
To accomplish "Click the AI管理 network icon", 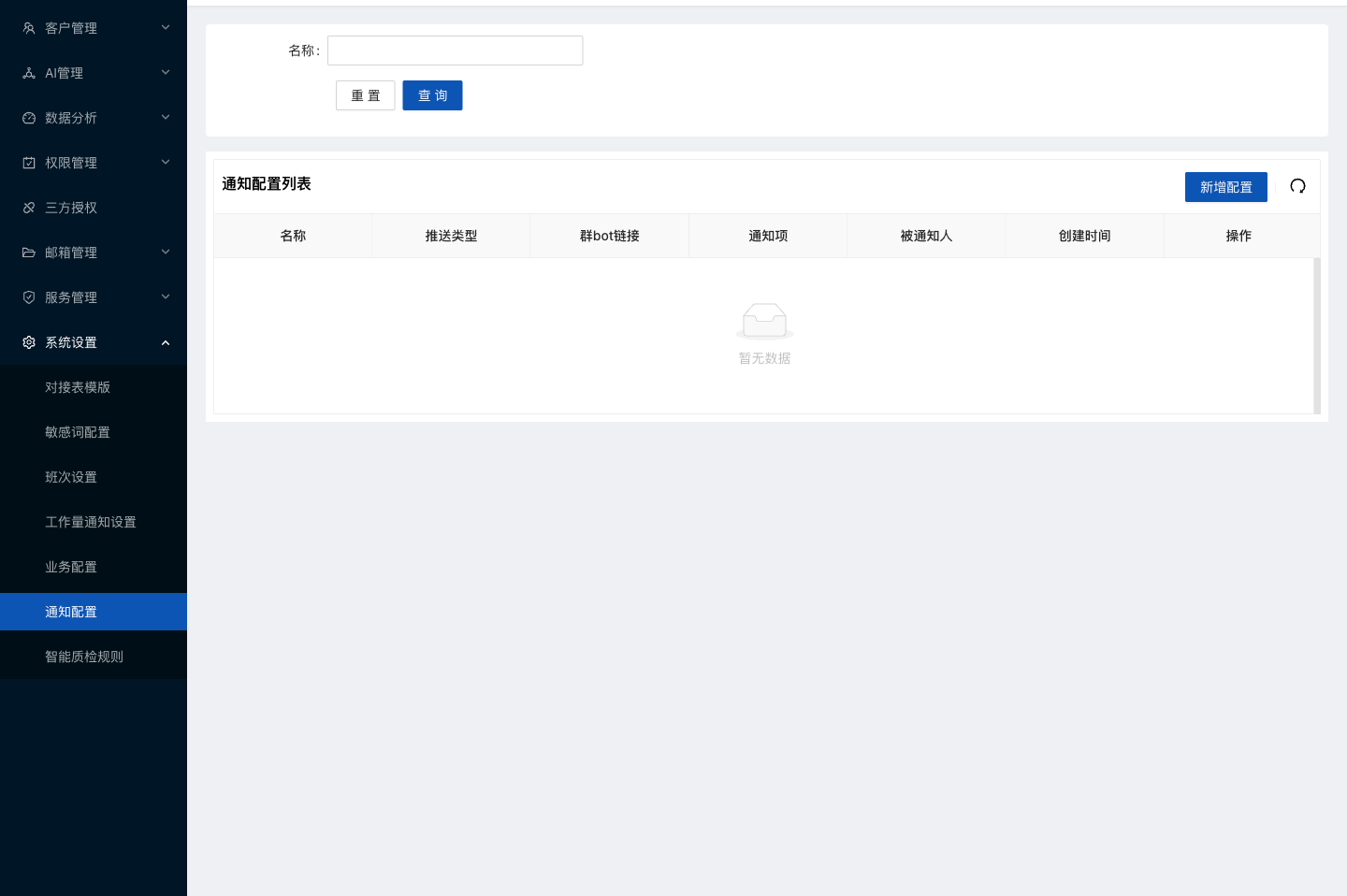I will point(29,73).
